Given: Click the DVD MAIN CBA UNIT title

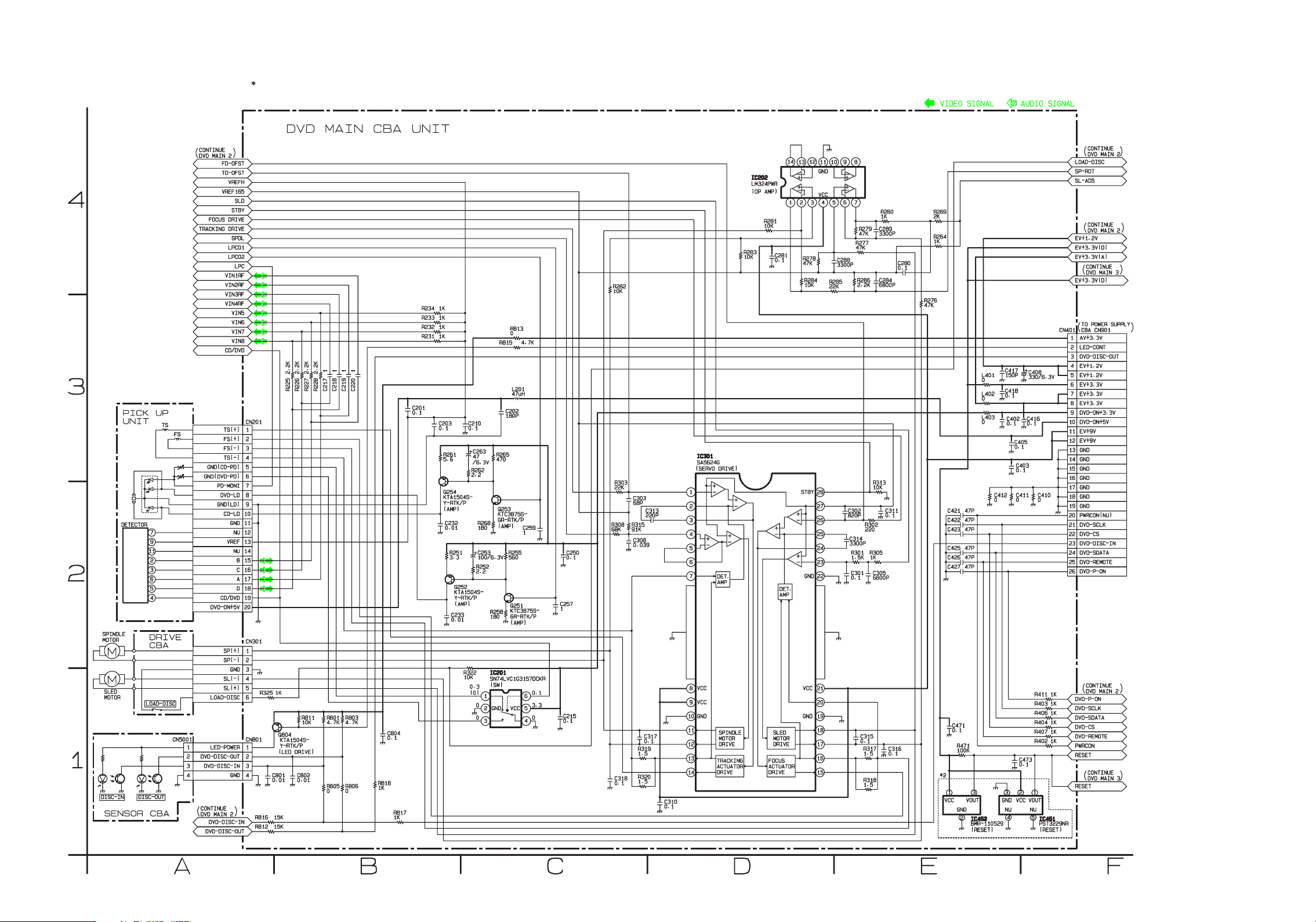Looking at the screenshot, I should (x=368, y=129).
